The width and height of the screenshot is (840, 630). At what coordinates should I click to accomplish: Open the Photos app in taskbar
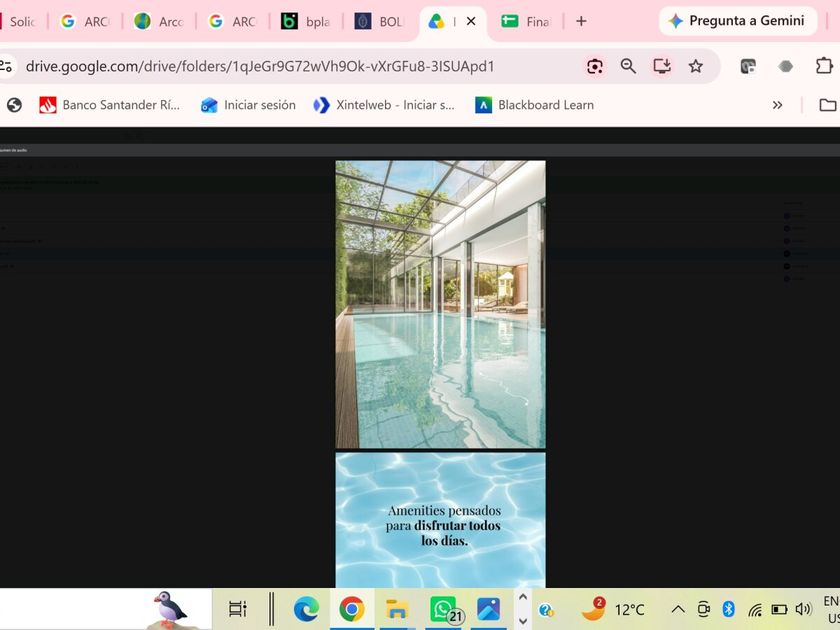488,610
